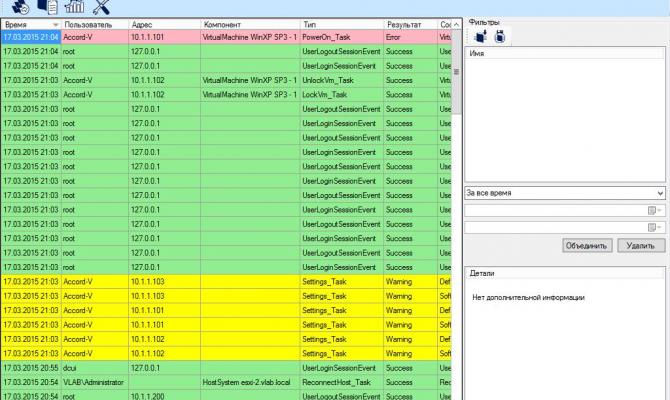Click the '17.03.2015 20:55' time cell
Viewport: 670px width, 400px height.
(x=31, y=368)
